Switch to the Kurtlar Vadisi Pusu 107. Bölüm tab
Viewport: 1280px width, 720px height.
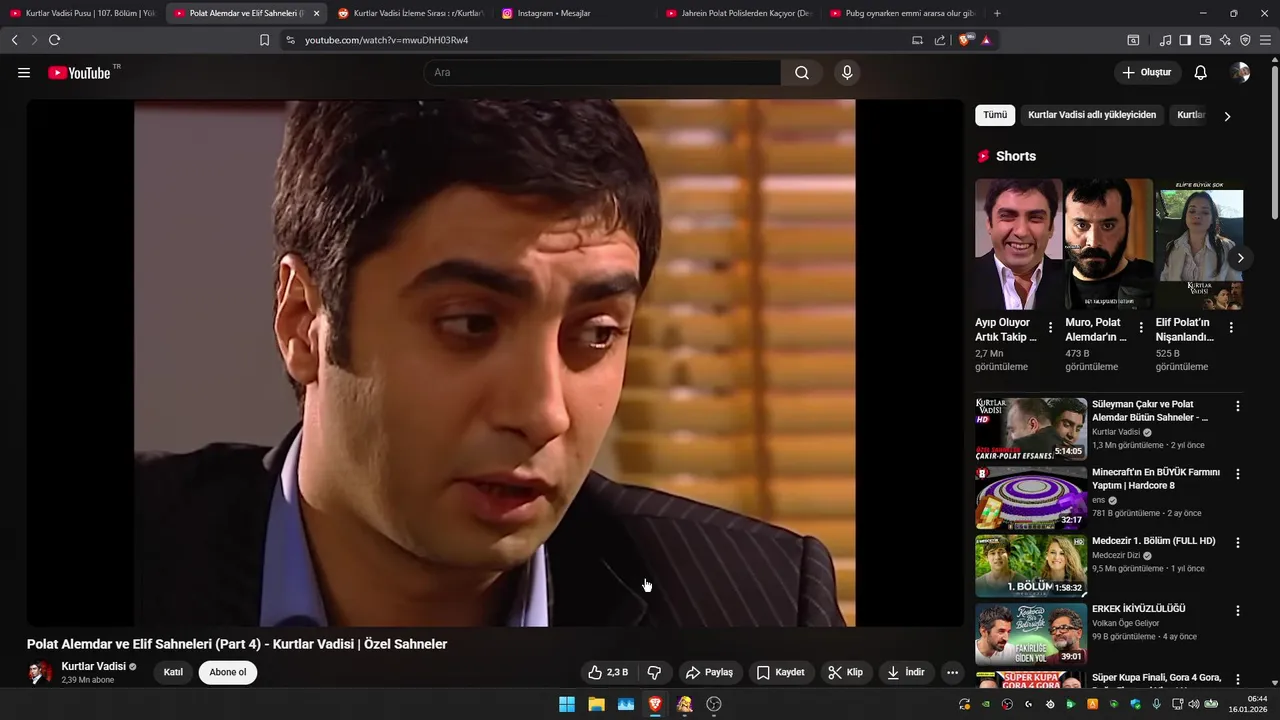pyautogui.click(x=82, y=13)
